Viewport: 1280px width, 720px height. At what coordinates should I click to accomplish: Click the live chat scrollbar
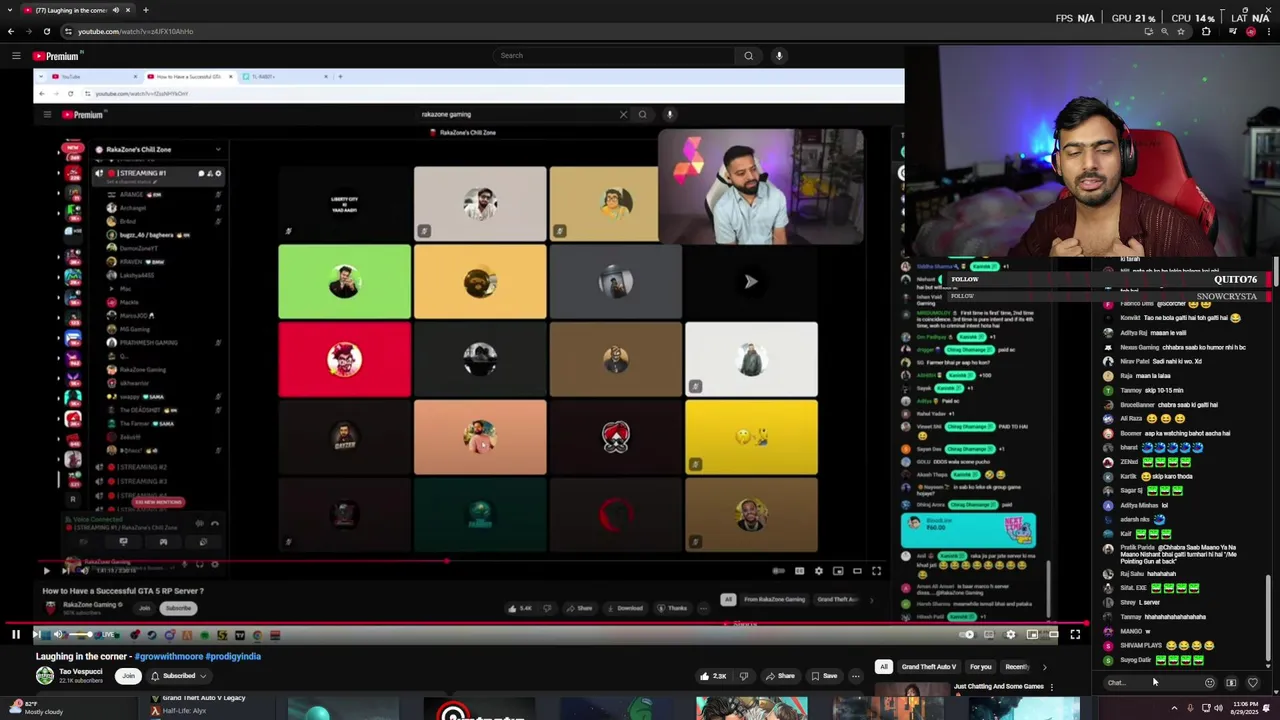(1269, 620)
